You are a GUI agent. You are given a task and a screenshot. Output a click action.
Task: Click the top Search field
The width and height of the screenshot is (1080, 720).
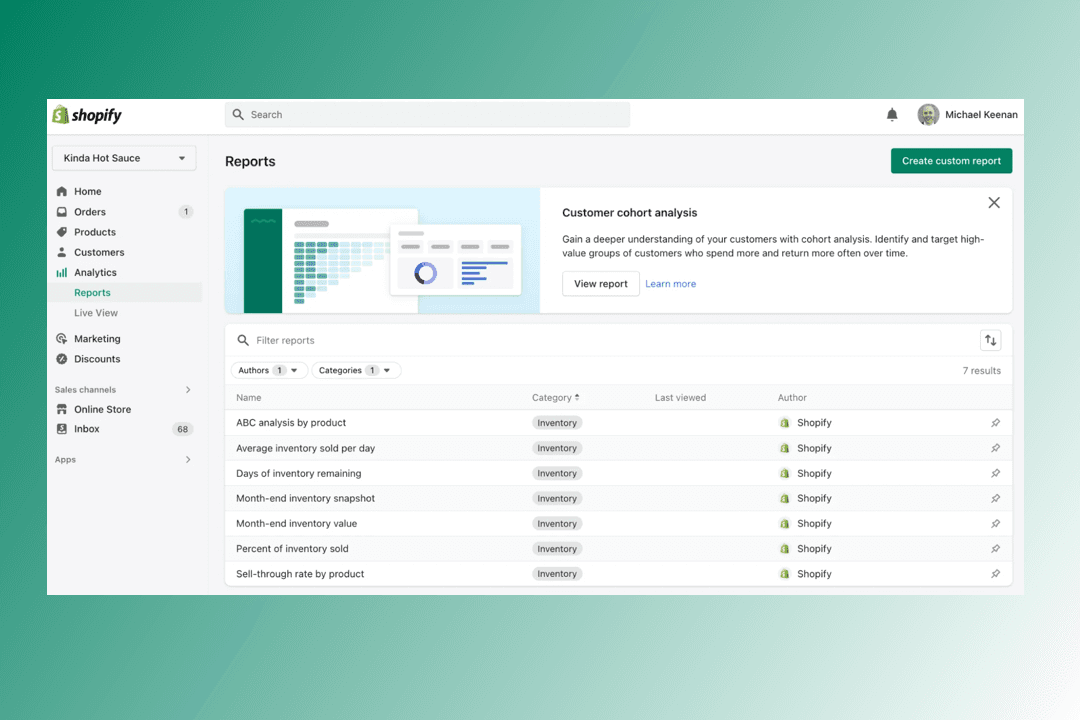pyautogui.click(x=427, y=114)
